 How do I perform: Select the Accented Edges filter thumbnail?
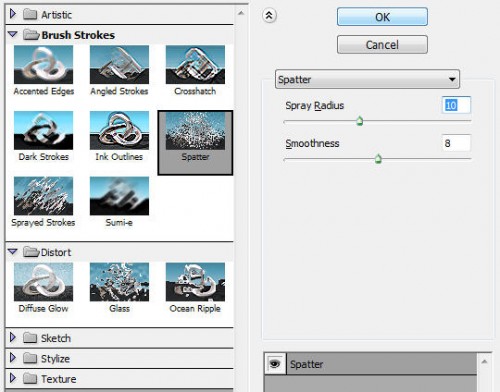coord(43,65)
